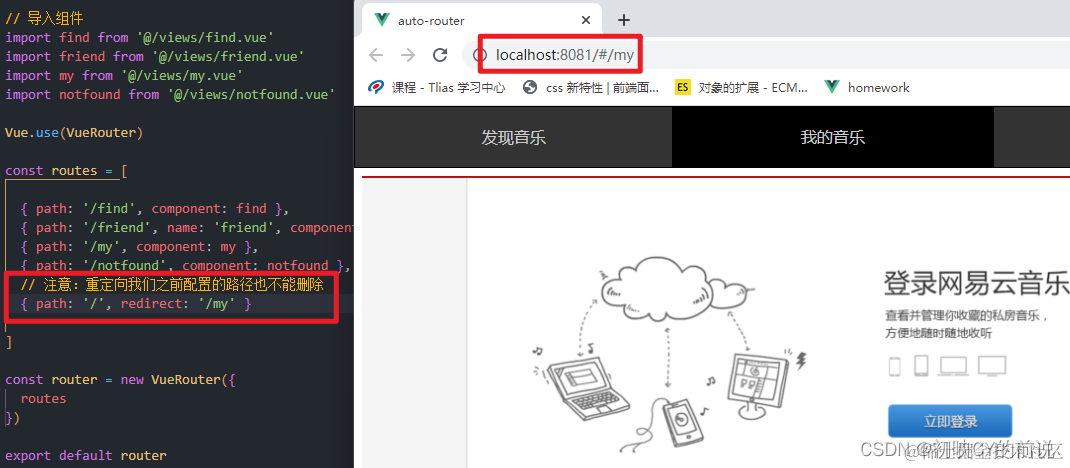Open a new browser tab
Image resolution: width=1070 pixels, height=468 pixels.
624,20
